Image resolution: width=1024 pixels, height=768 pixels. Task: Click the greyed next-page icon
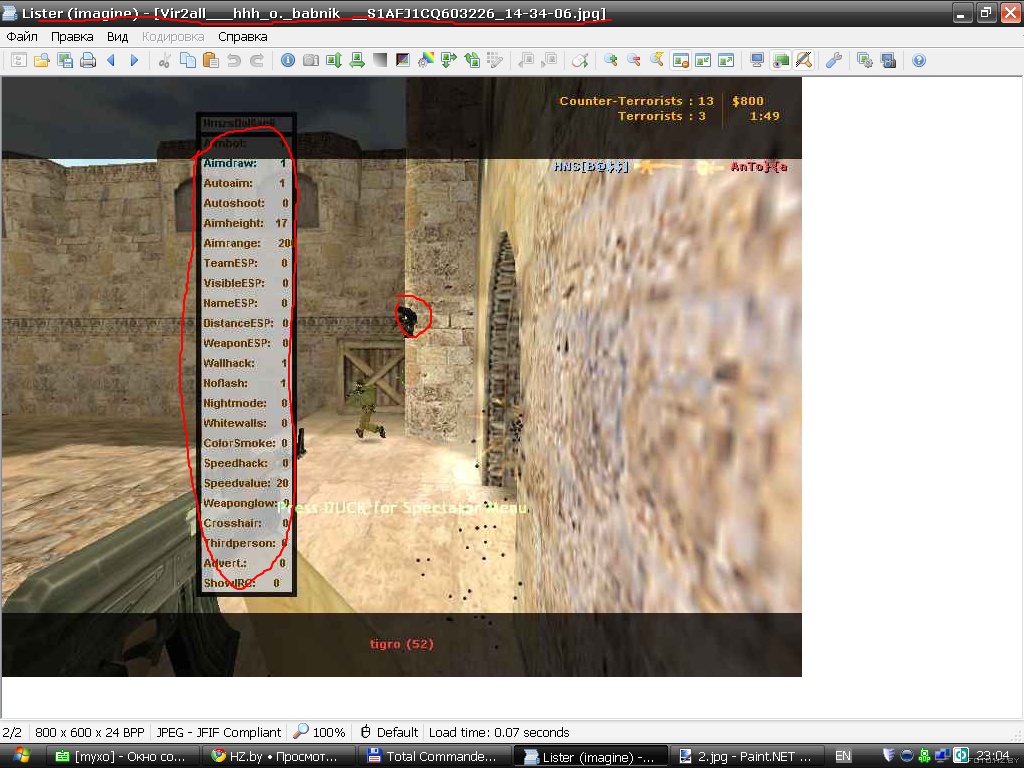(x=549, y=61)
